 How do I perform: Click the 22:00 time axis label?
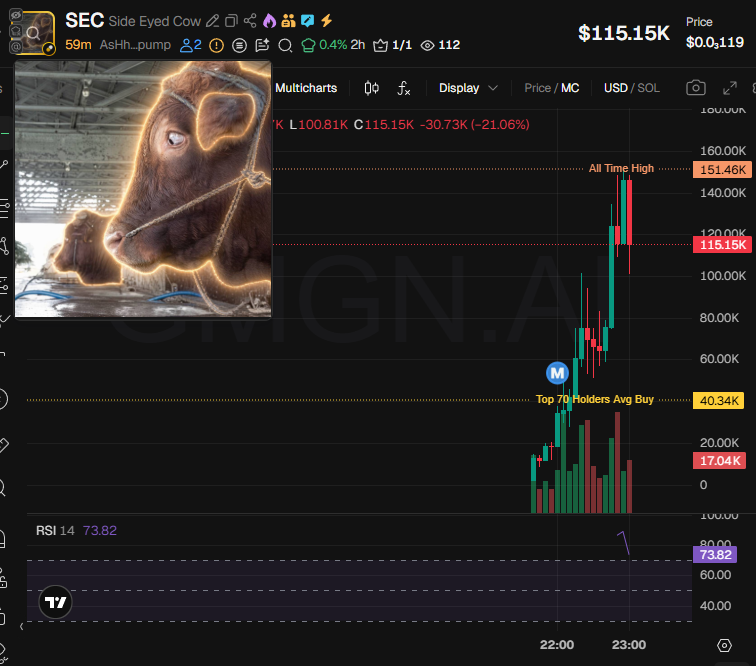tap(557, 645)
